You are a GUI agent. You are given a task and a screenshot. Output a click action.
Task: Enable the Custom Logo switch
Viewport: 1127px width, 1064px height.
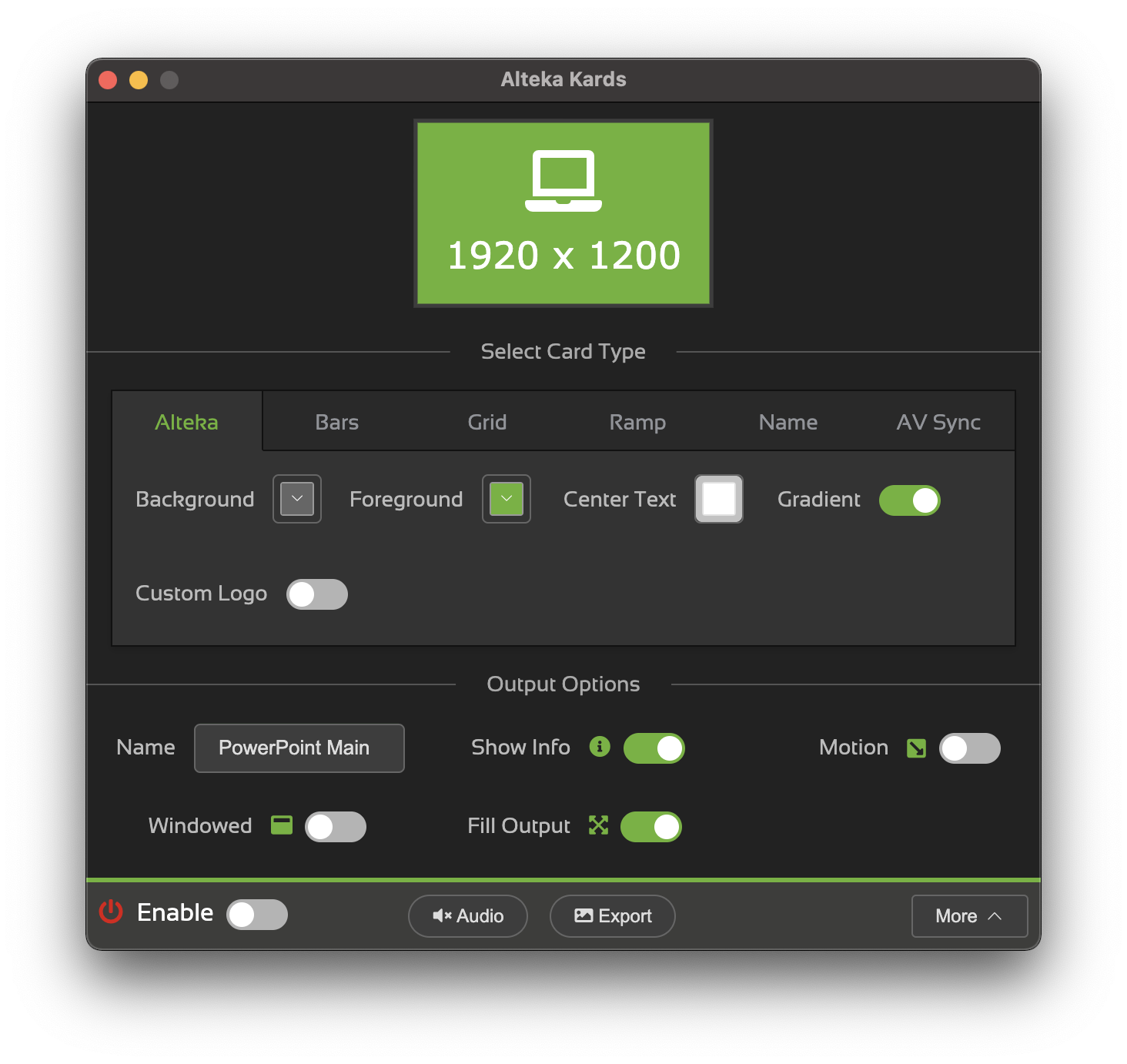(x=317, y=594)
